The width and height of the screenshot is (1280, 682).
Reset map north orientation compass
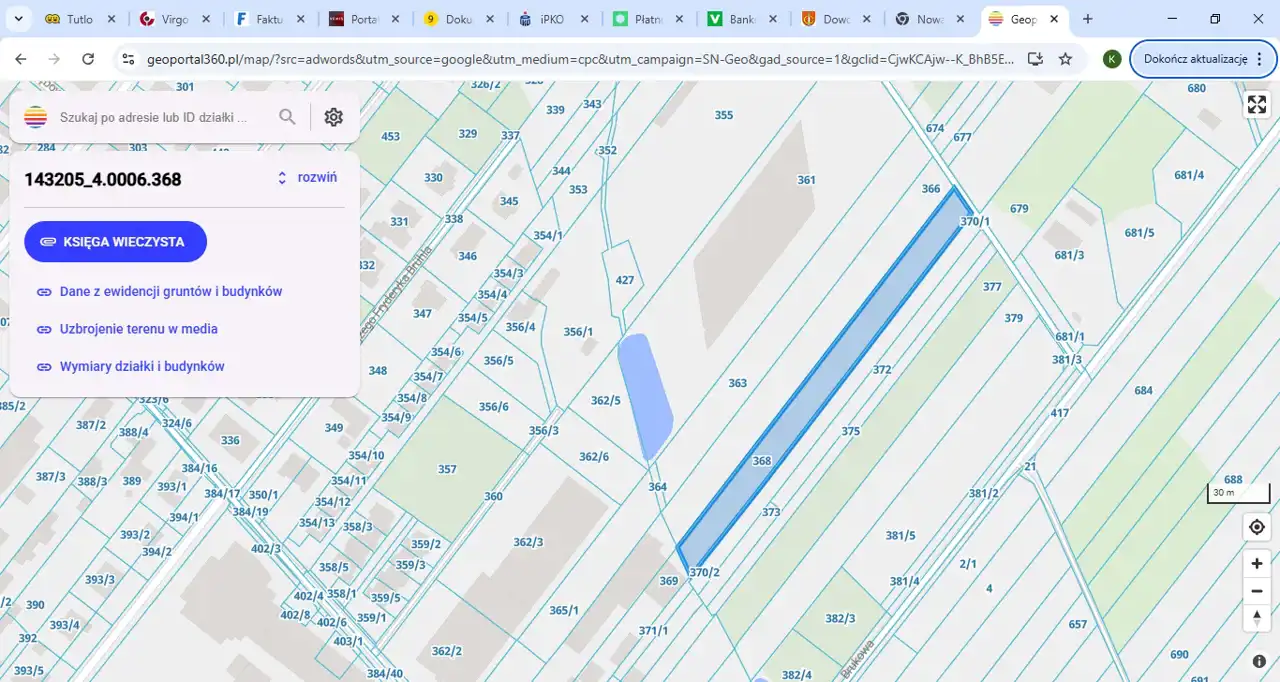1257,618
